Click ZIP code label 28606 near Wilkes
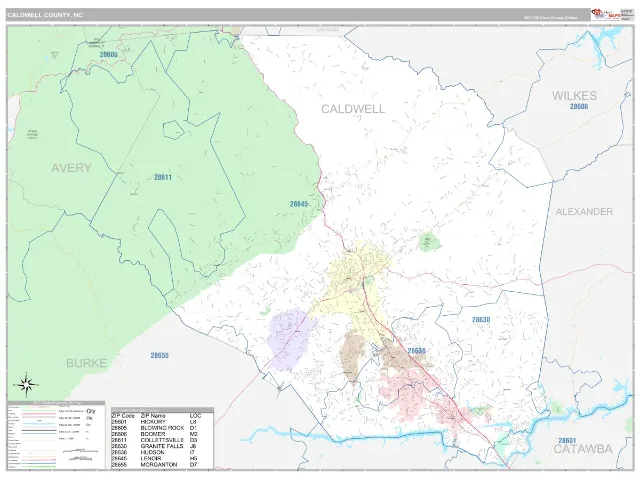This screenshot has width=640, height=480. [579, 106]
